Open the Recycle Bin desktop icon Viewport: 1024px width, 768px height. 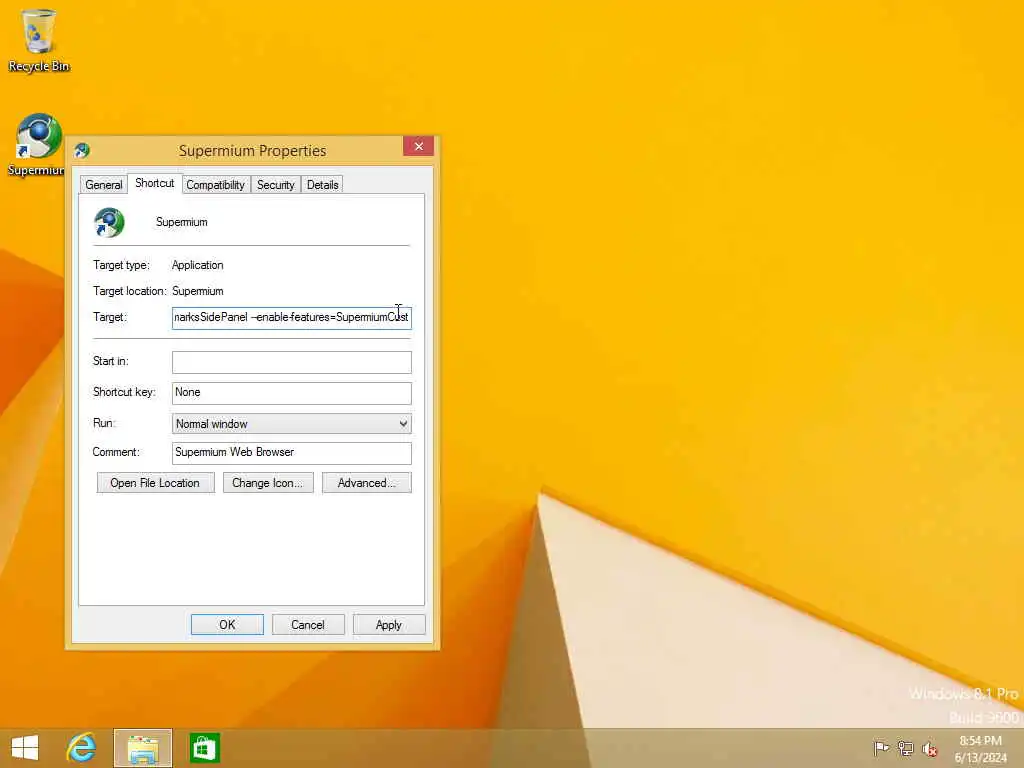39,39
